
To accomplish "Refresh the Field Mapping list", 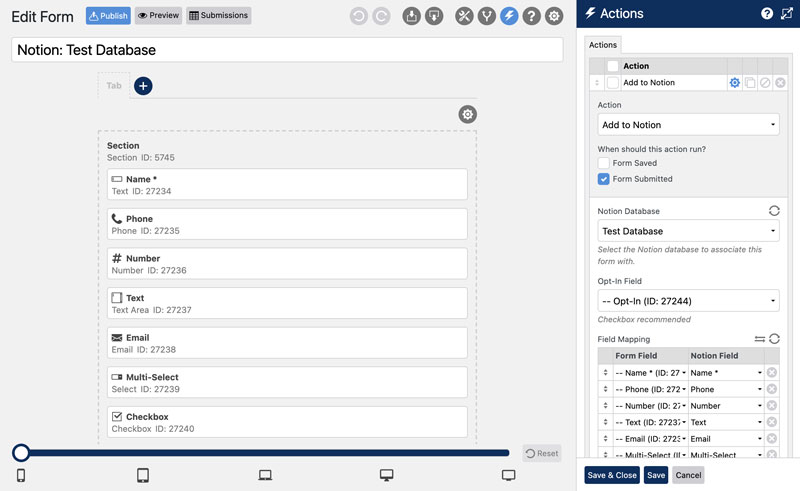I will [x=774, y=339].
